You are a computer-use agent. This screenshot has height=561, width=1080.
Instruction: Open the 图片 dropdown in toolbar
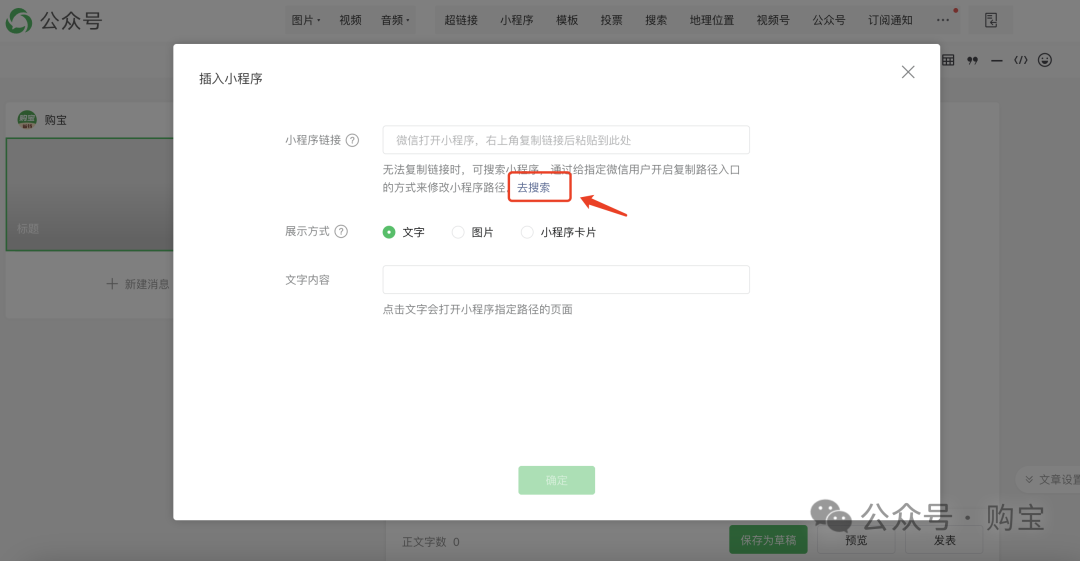306,20
